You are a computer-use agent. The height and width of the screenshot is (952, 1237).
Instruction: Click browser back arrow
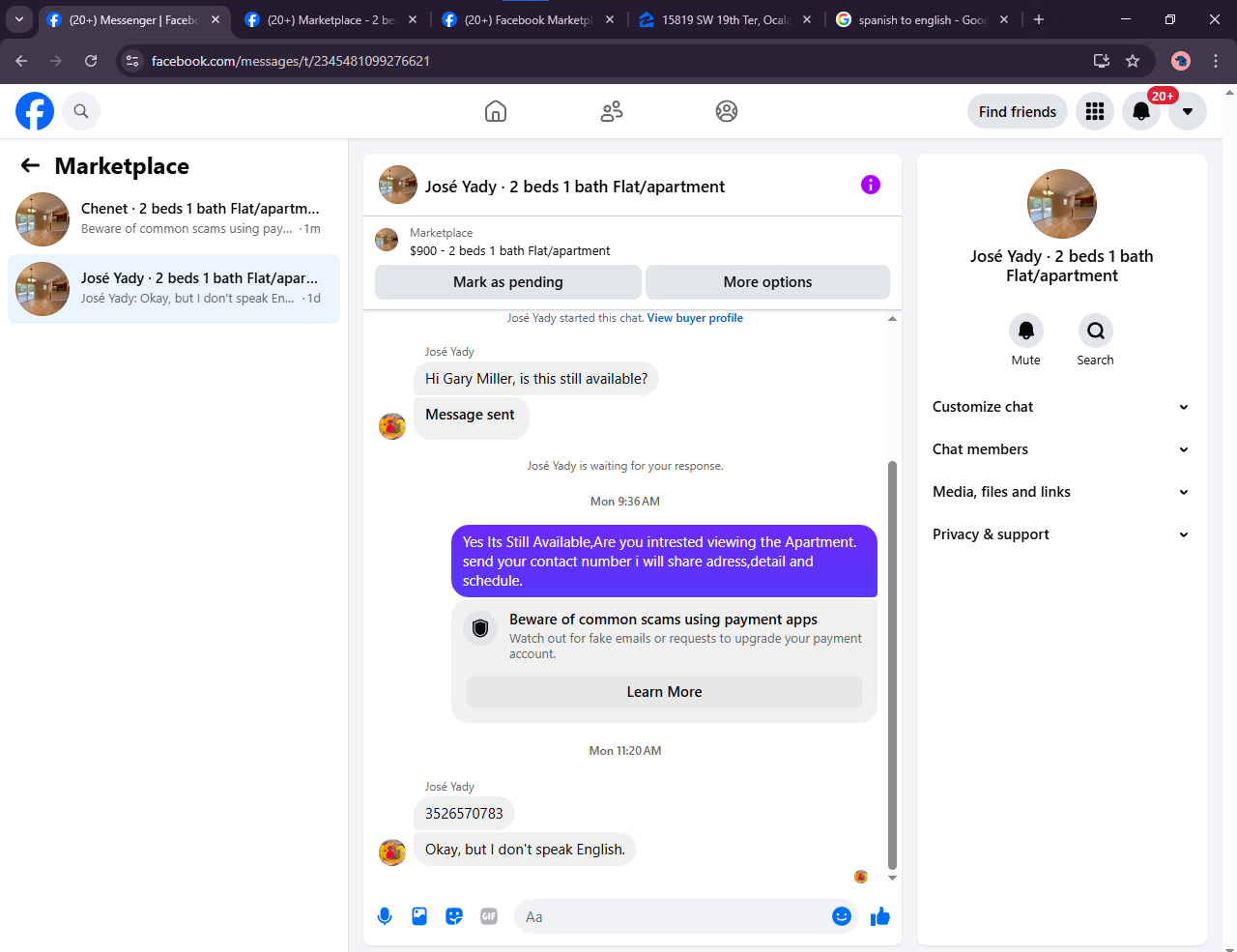tap(21, 61)
